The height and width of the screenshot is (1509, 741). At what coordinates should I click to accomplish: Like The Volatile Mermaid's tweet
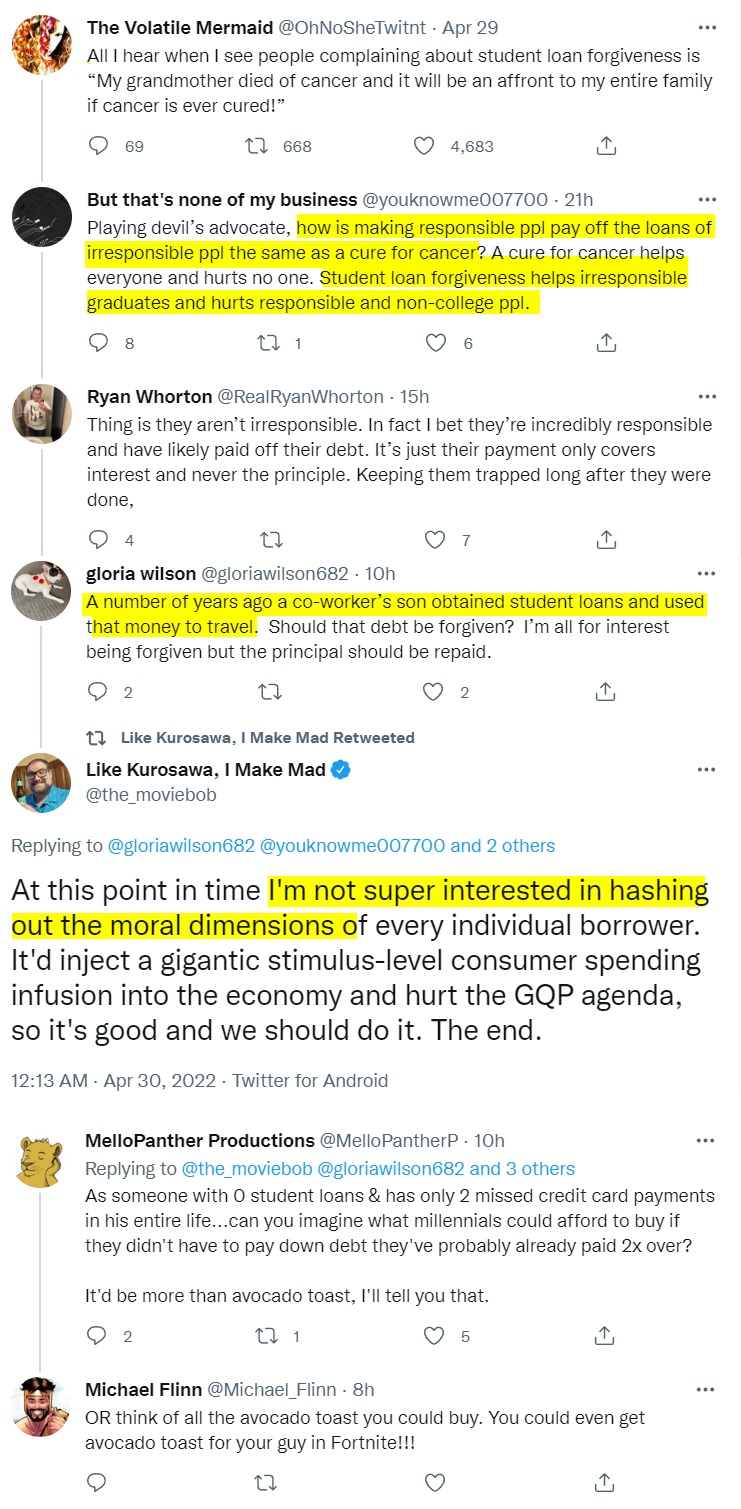424,146
